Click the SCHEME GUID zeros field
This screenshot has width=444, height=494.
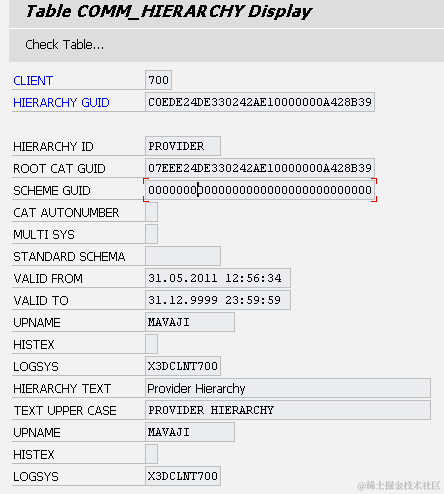(x=260, y=190)
